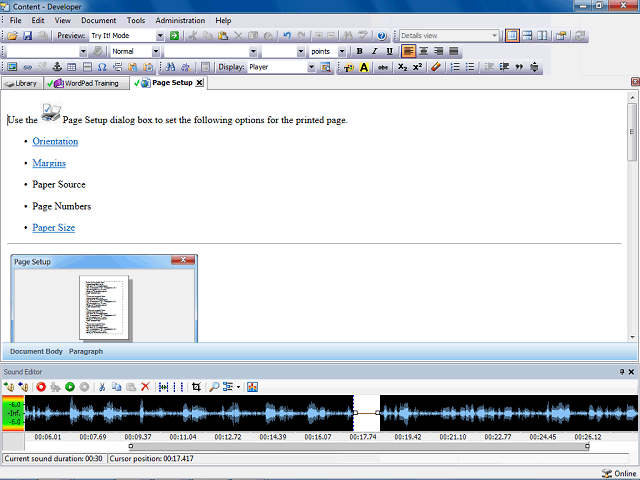Apply subscript formatting
Viewport: 640px width, 480px height.
[402, 67]
